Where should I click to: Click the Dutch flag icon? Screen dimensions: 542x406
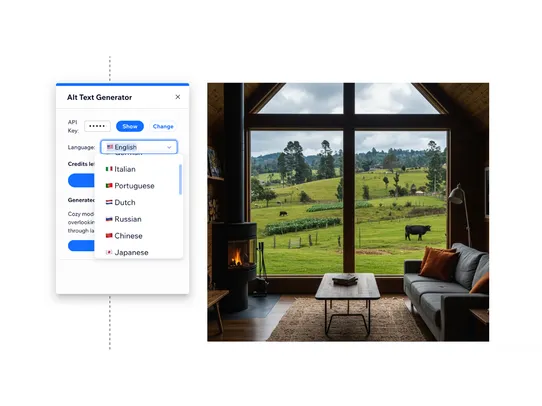click(x=109, y=202)
